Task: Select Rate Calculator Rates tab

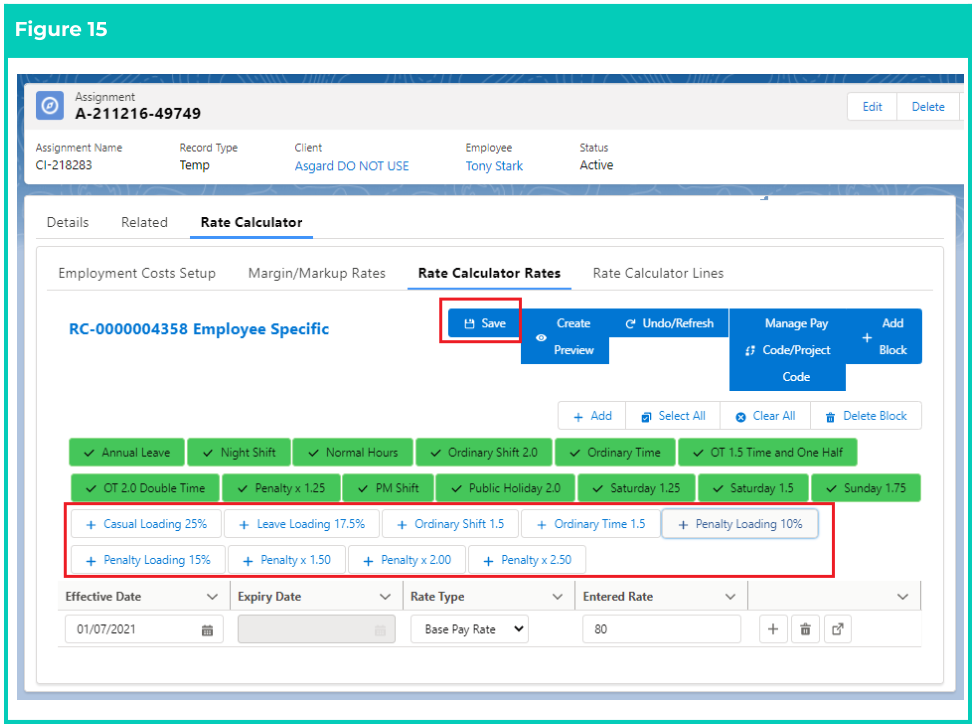Action: pos(489,273)
